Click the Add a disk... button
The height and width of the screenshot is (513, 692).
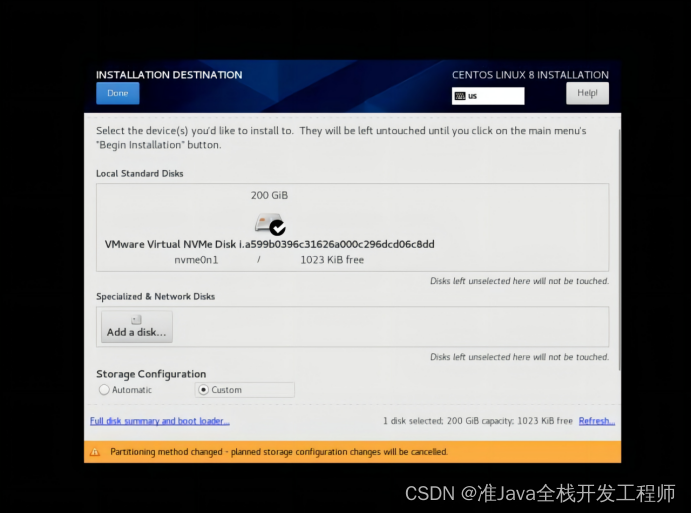137,327
